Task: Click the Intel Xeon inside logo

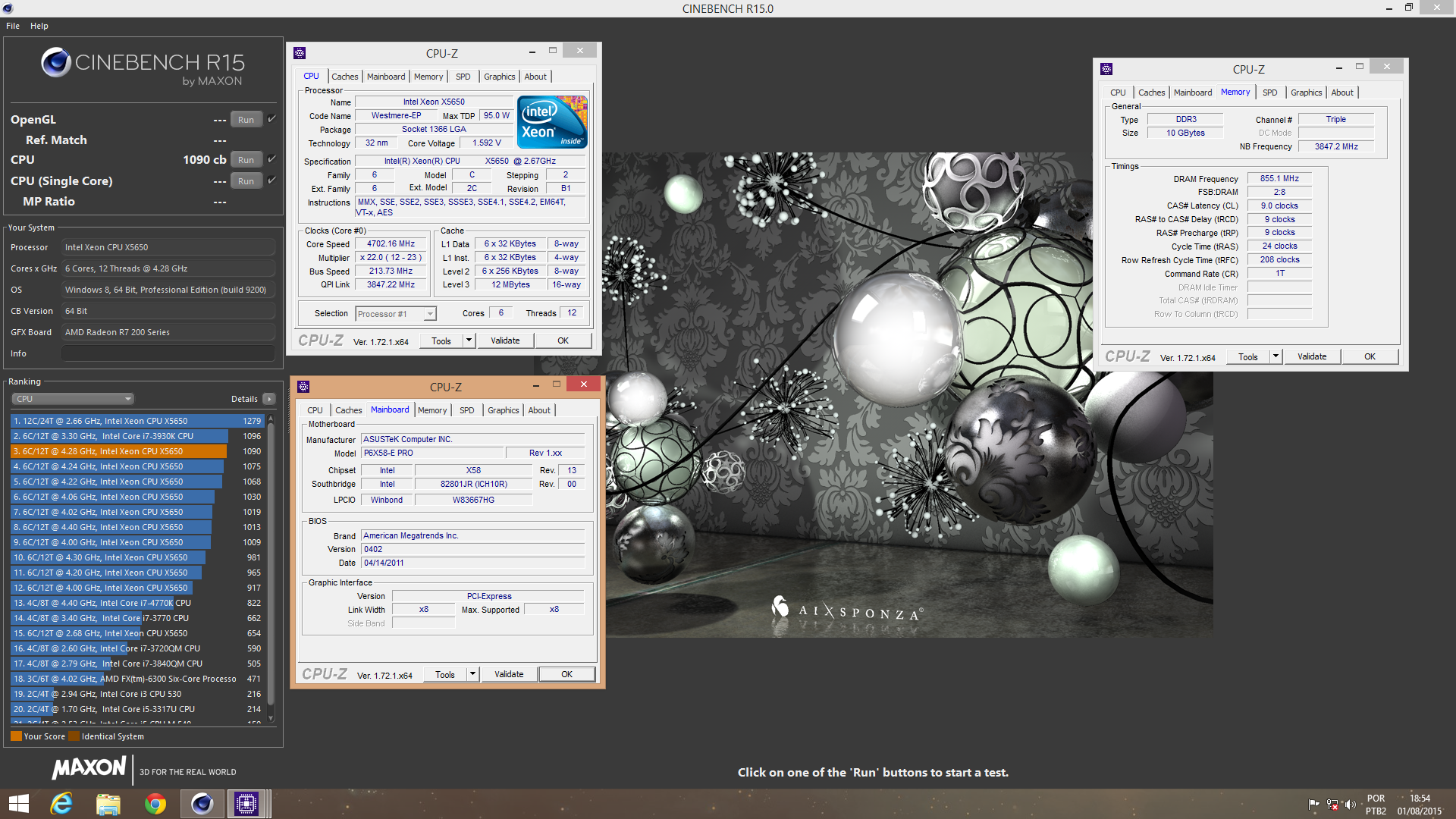Action: (x=552, y=121)
